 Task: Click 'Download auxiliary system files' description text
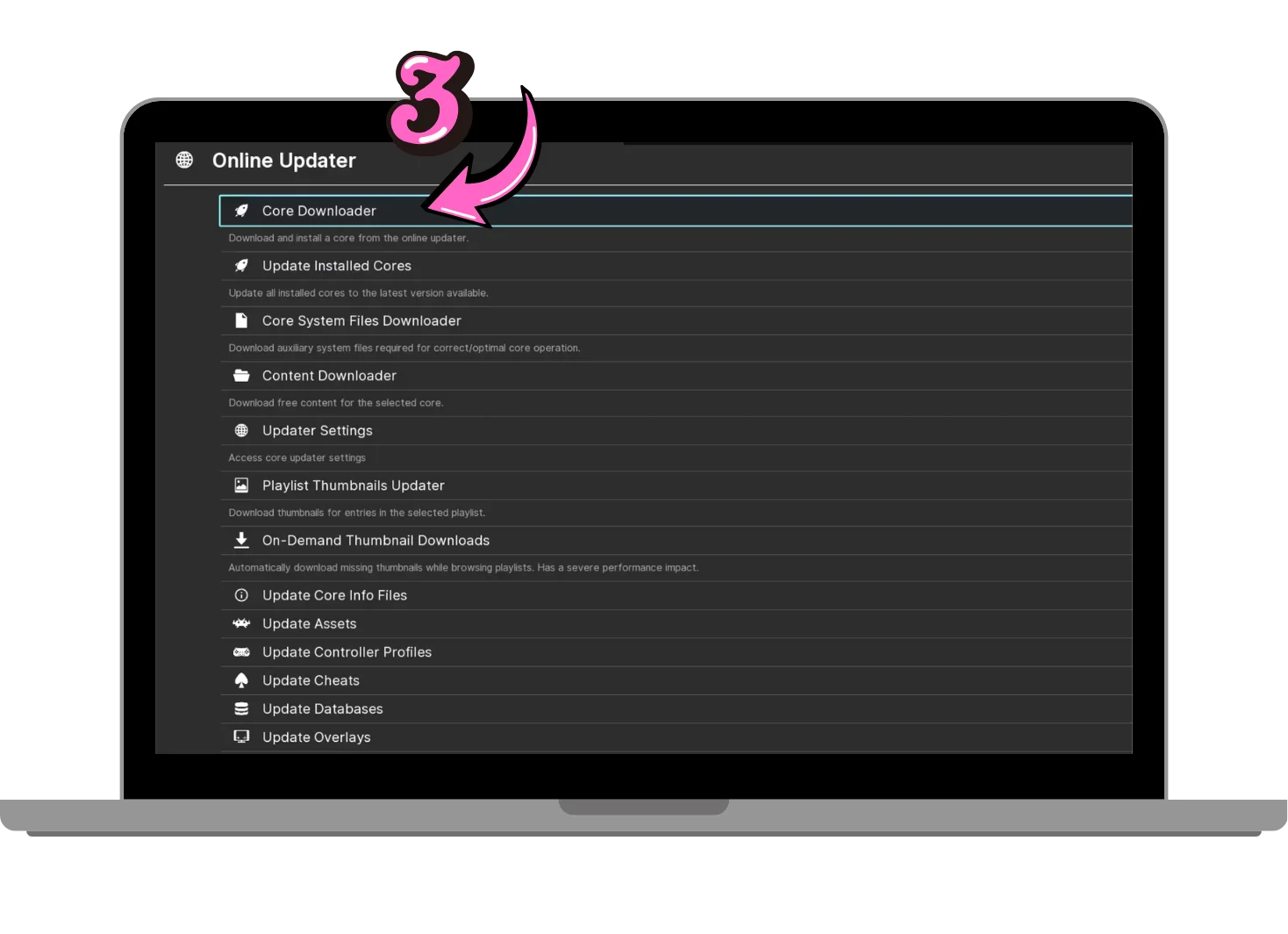[404, 348]
